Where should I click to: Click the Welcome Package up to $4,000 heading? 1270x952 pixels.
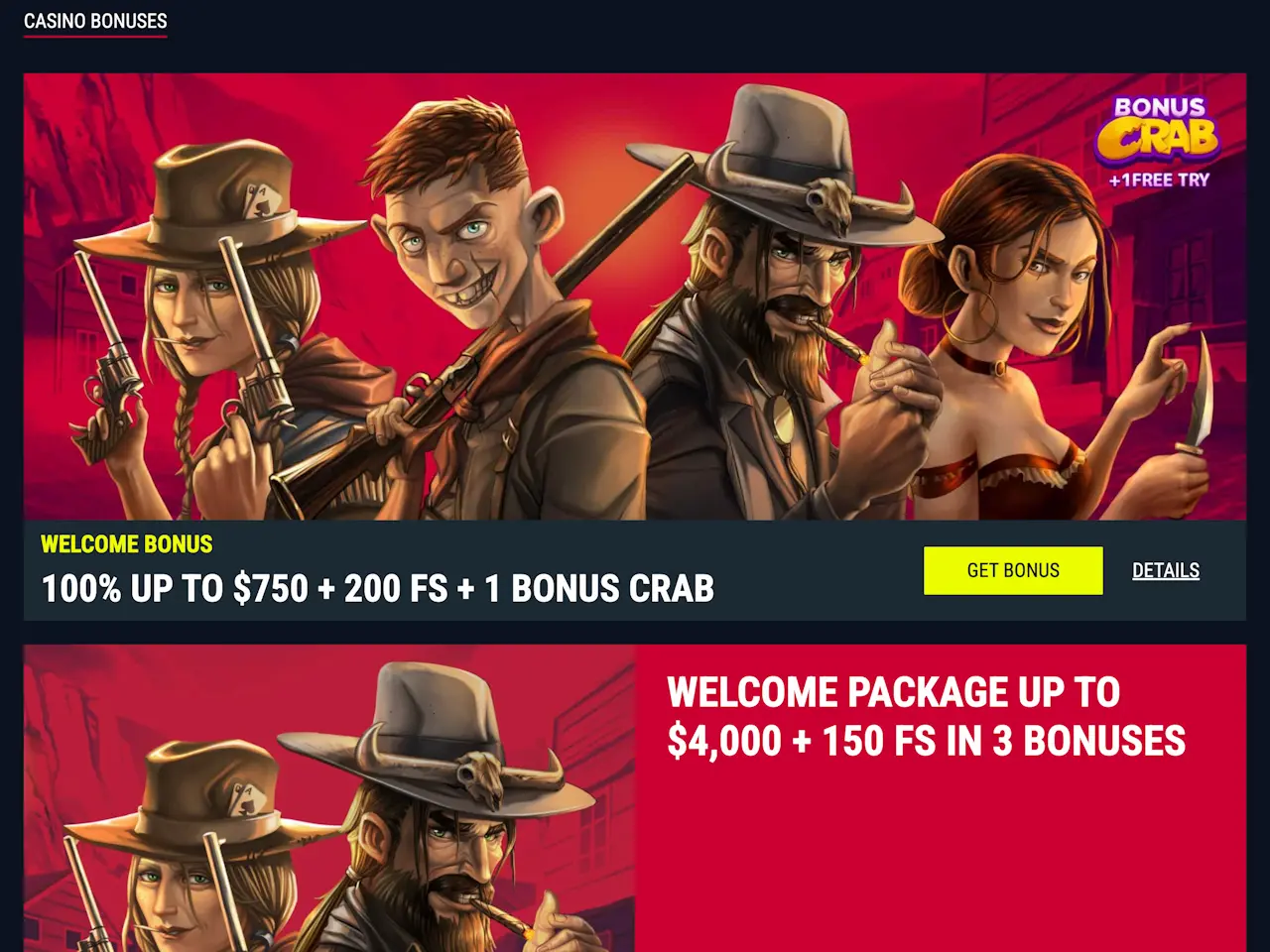click(x=926, y=717)
